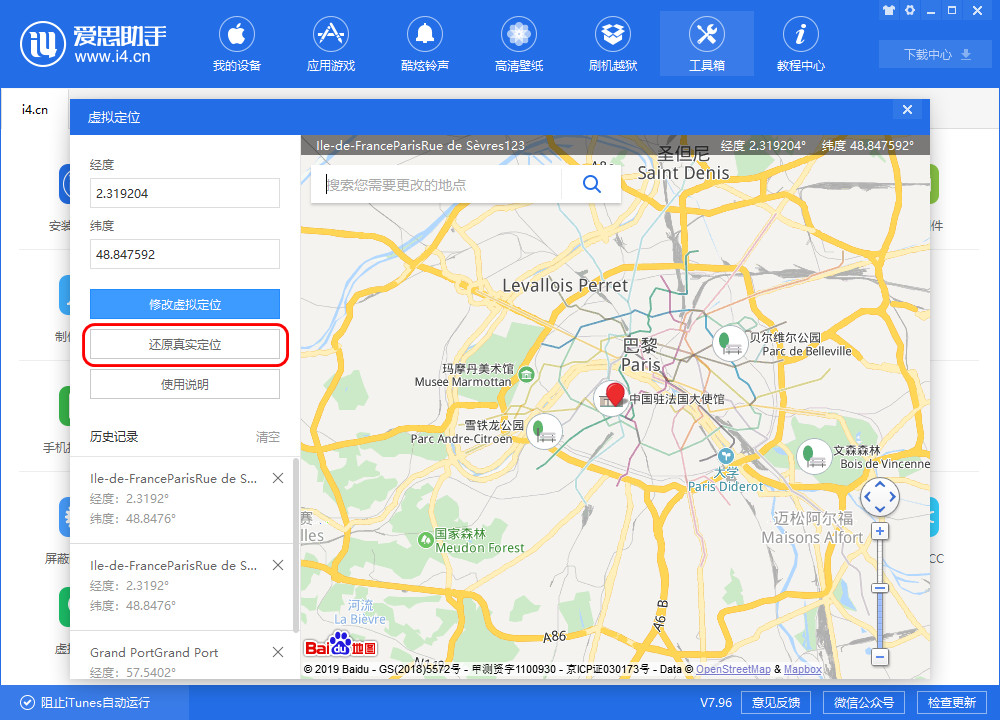
Task: Open the 教程中心 tutorial center
Action: [800, 43]
